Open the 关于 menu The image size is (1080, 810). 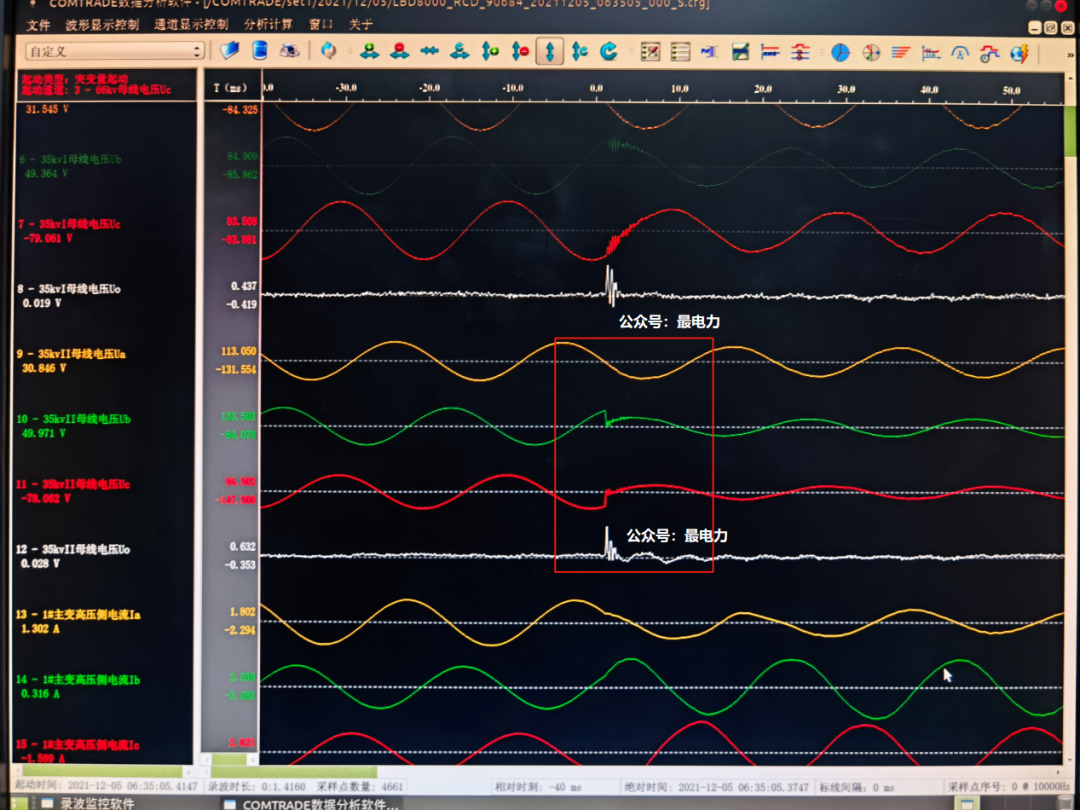tap(360, 24)
